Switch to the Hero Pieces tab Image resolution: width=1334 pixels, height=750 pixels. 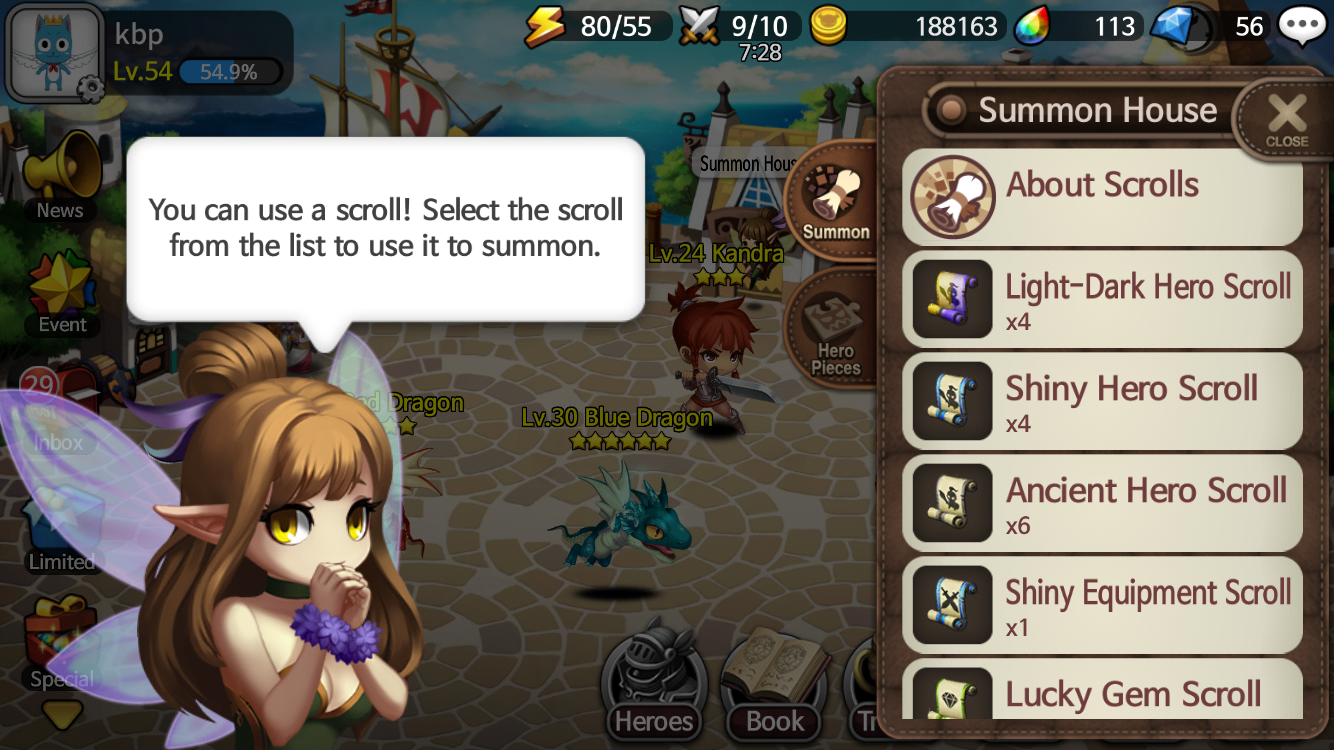pyautogui.click(x=835, y=327)
